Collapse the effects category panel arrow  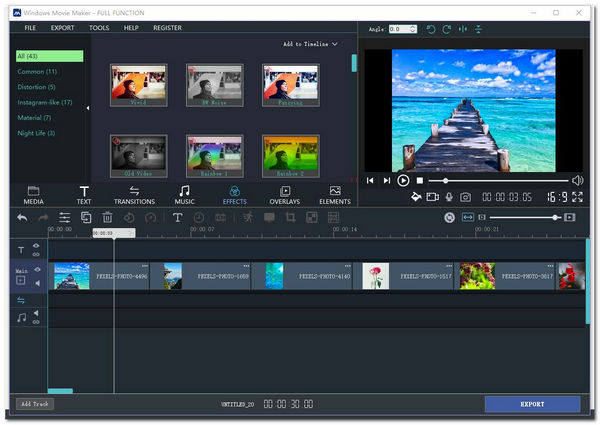pos(88,108)
